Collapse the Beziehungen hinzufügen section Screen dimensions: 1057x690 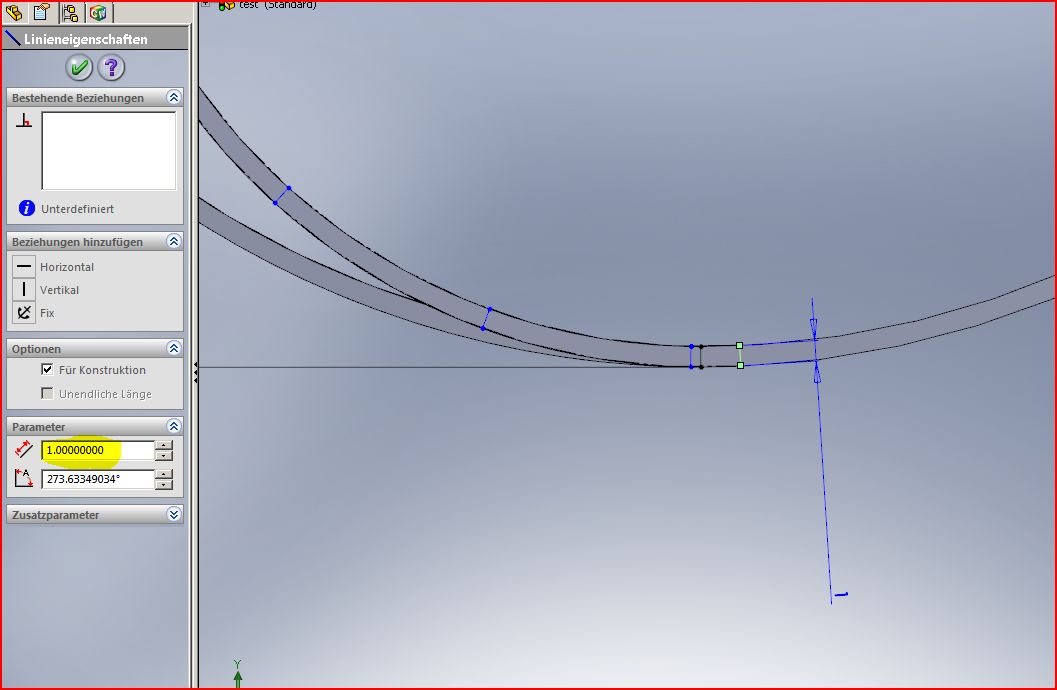point(173,241)
